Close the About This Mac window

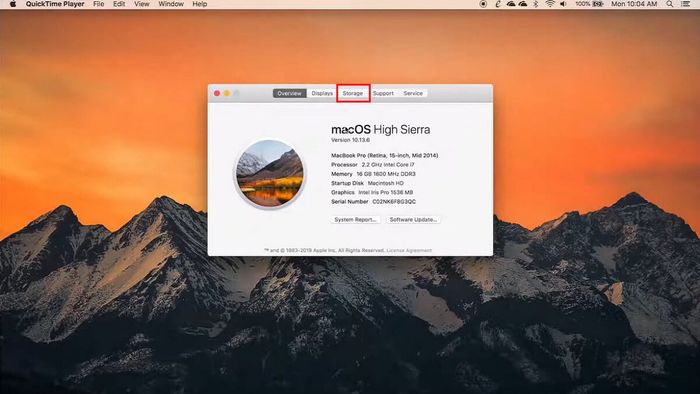(217, 93)
